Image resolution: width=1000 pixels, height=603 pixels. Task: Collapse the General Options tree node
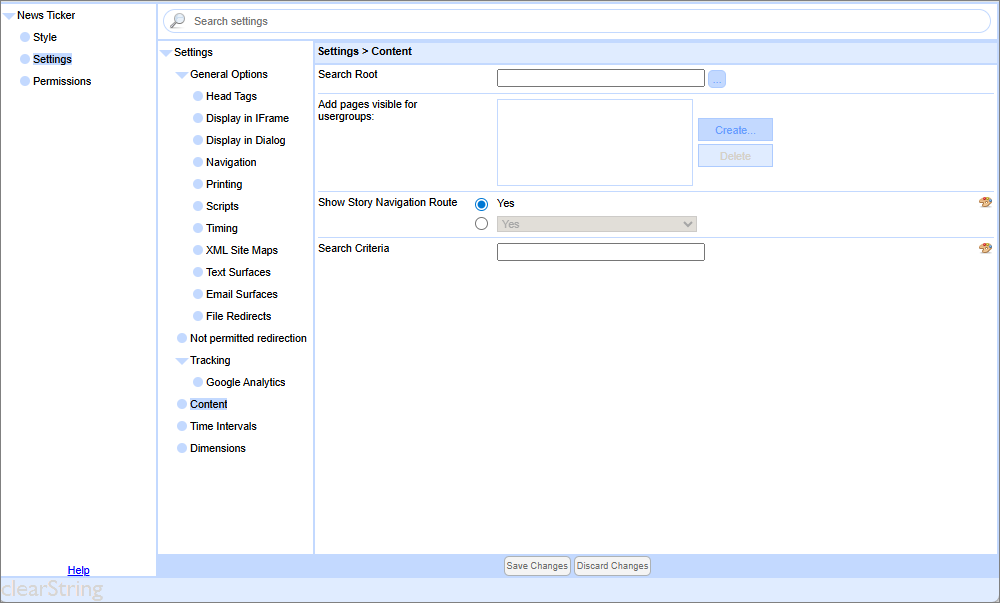pos(181,75)
